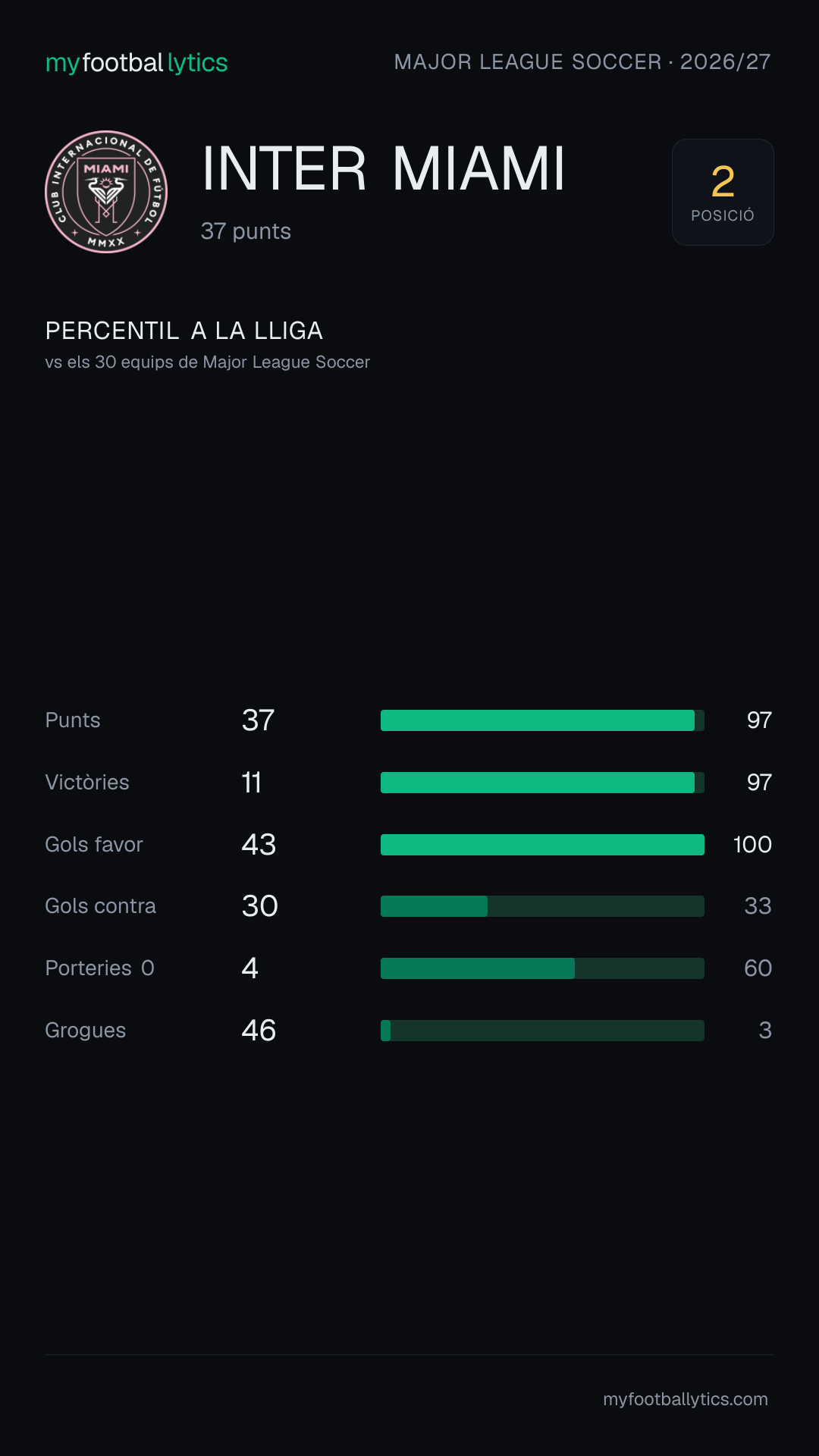Click the INTER MIAMI team title
Image resolution: width=819 pixels, height=1456 pixels.
384,168
